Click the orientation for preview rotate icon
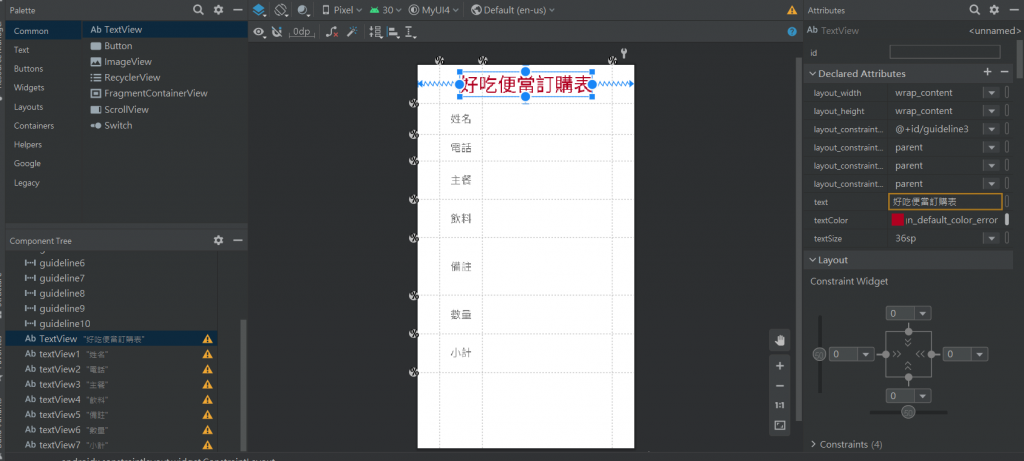Image resolution: width=1024 pixels, height=461 pixels. coord(281,10)
